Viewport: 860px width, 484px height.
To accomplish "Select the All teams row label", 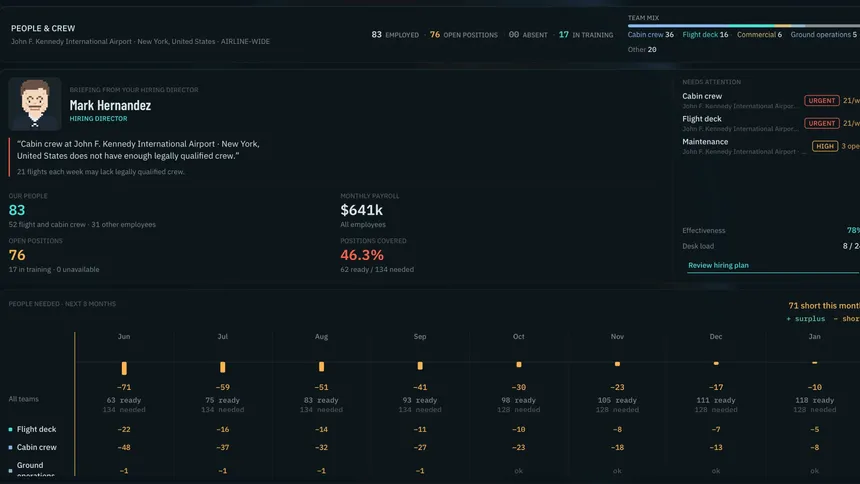I will pyautogui.click(x=24, y=399).
